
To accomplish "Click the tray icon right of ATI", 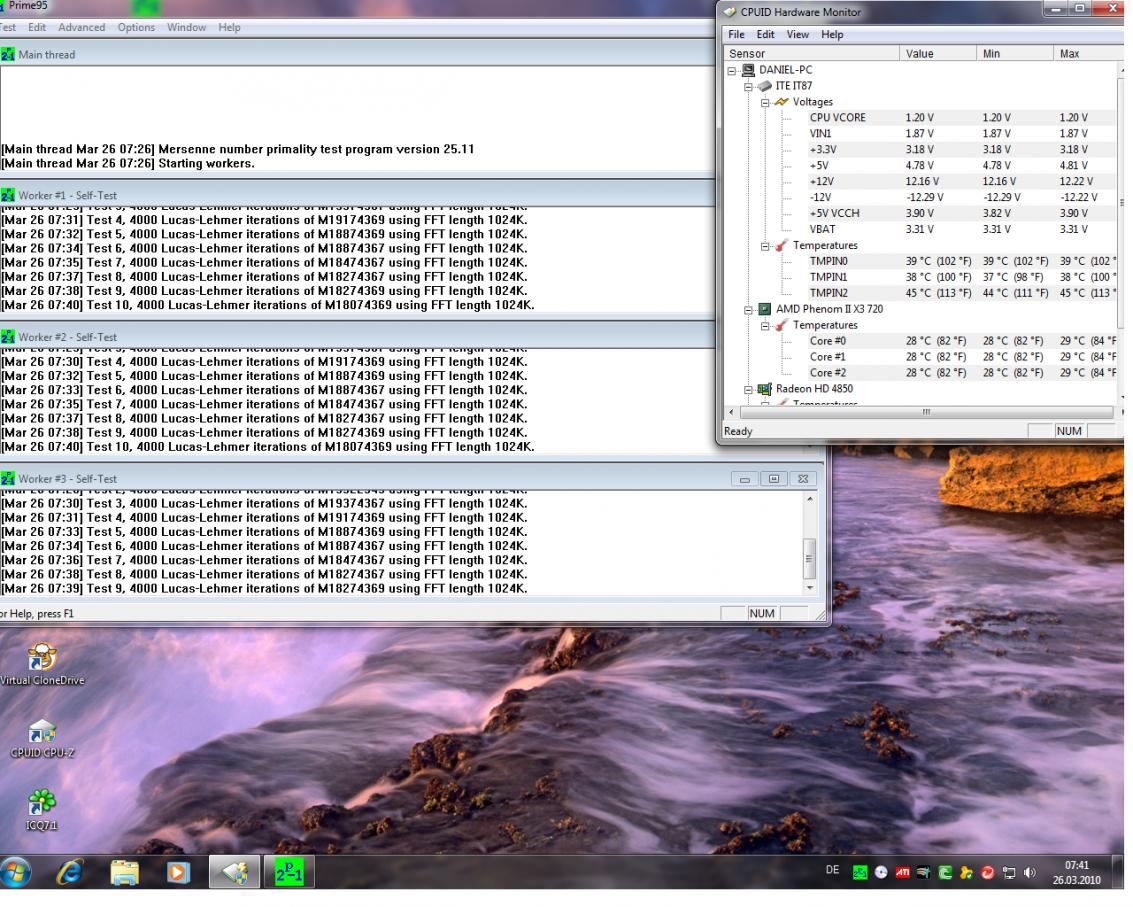I will pos(923,872).
